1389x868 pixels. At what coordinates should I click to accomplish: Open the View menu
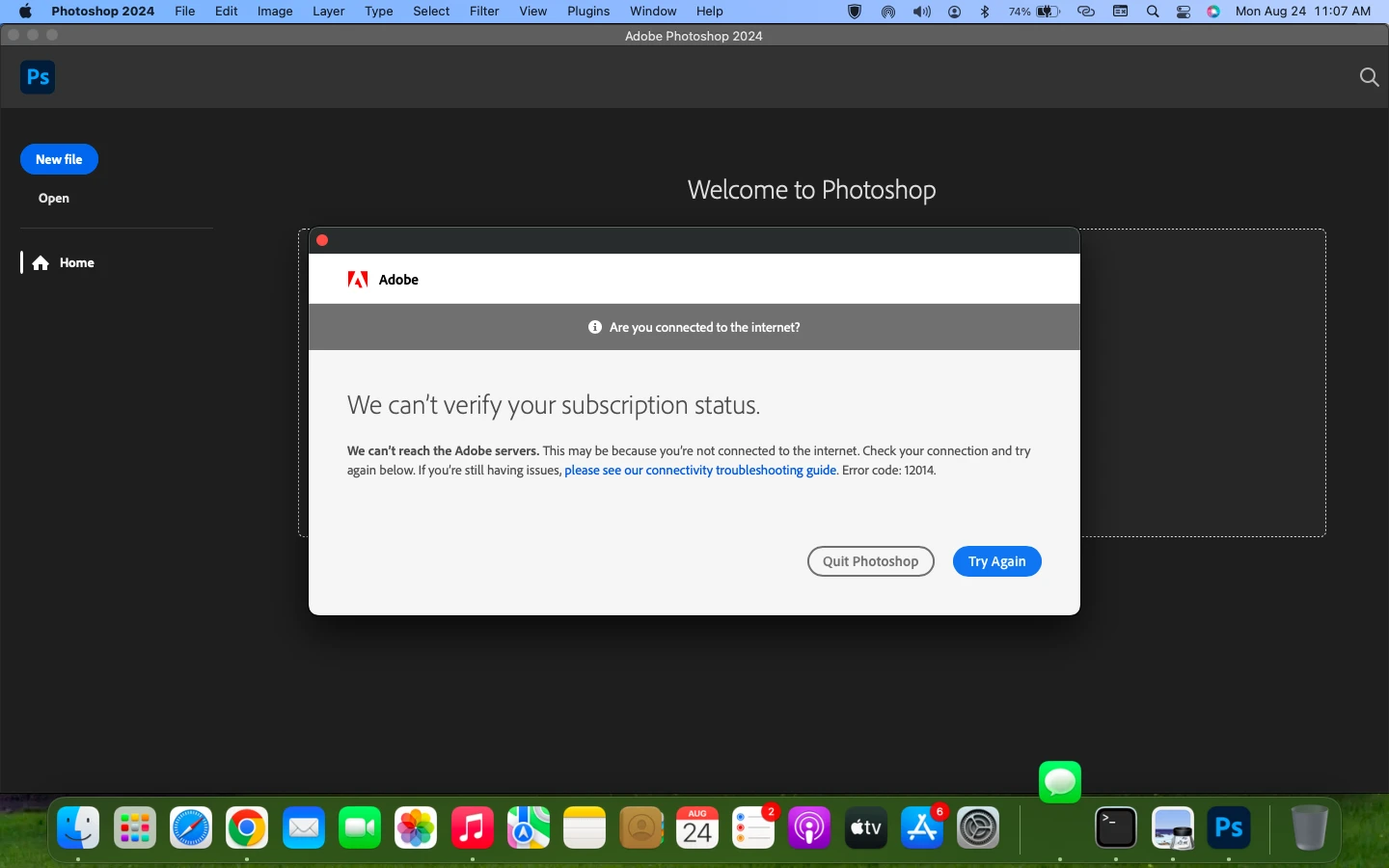(533, 12)
